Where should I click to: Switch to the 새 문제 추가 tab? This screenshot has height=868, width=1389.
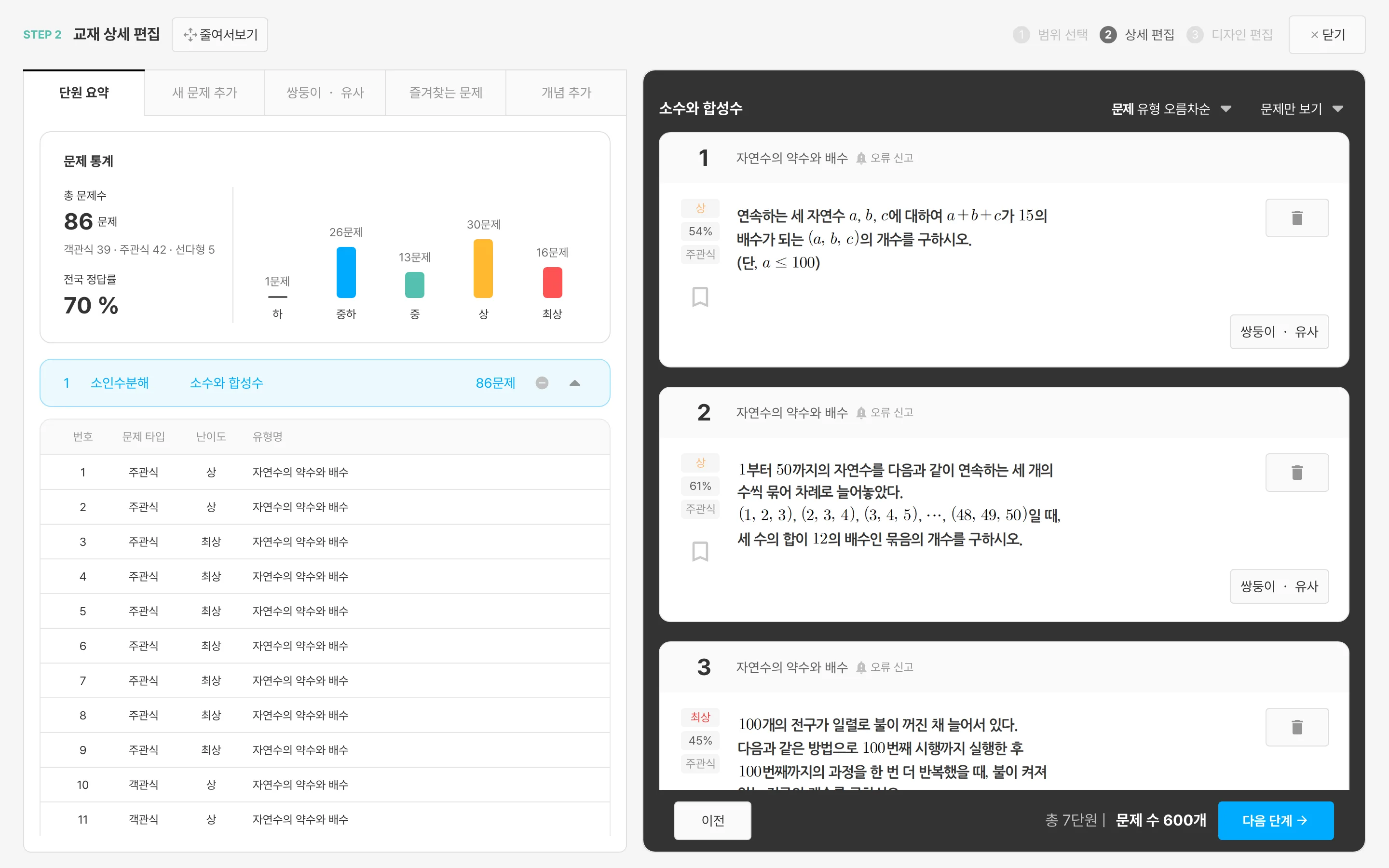point(204,93)
